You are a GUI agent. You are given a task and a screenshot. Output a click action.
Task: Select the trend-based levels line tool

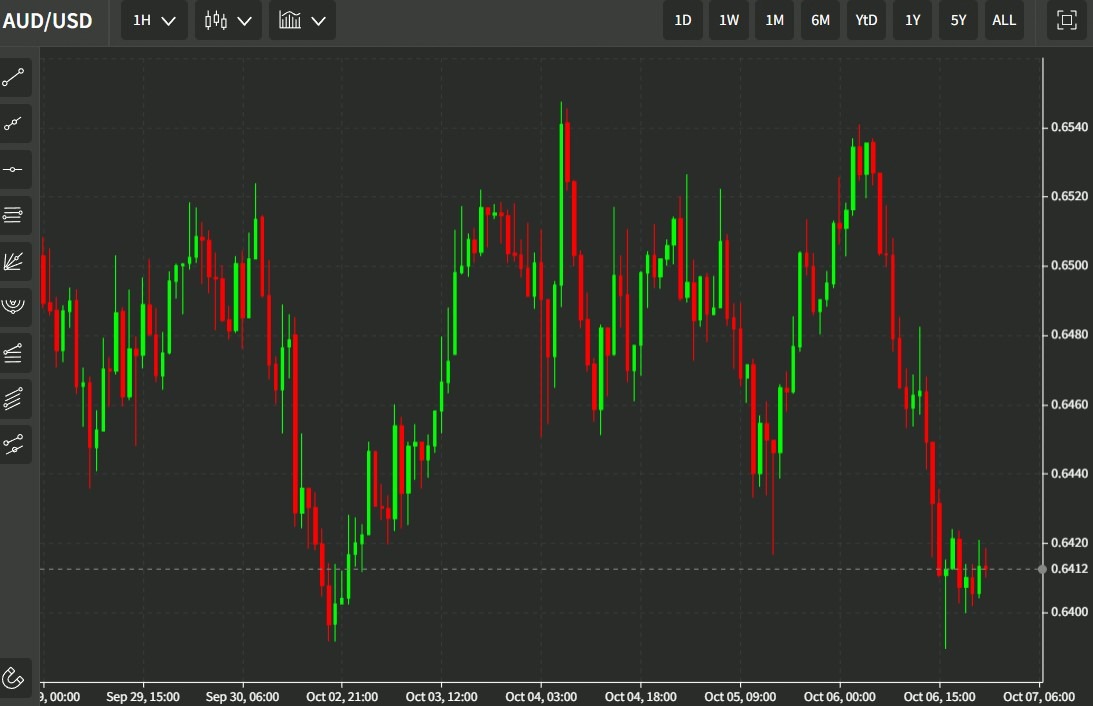point(15,353)
